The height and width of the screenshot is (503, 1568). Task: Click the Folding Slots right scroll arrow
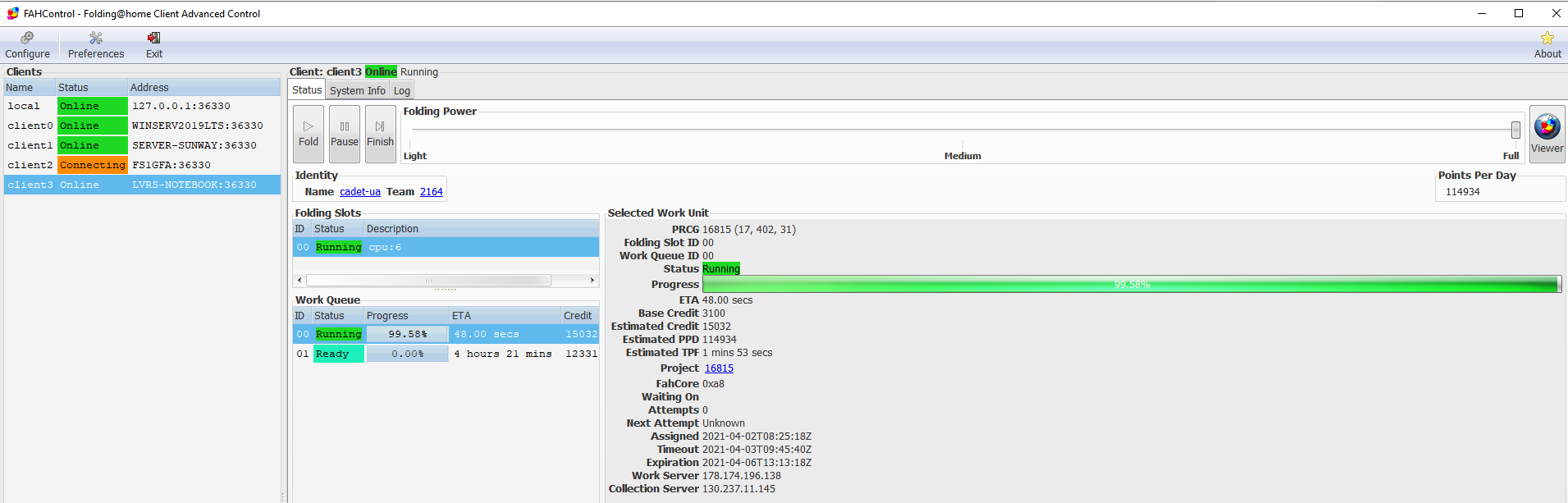tap(592, 281)
